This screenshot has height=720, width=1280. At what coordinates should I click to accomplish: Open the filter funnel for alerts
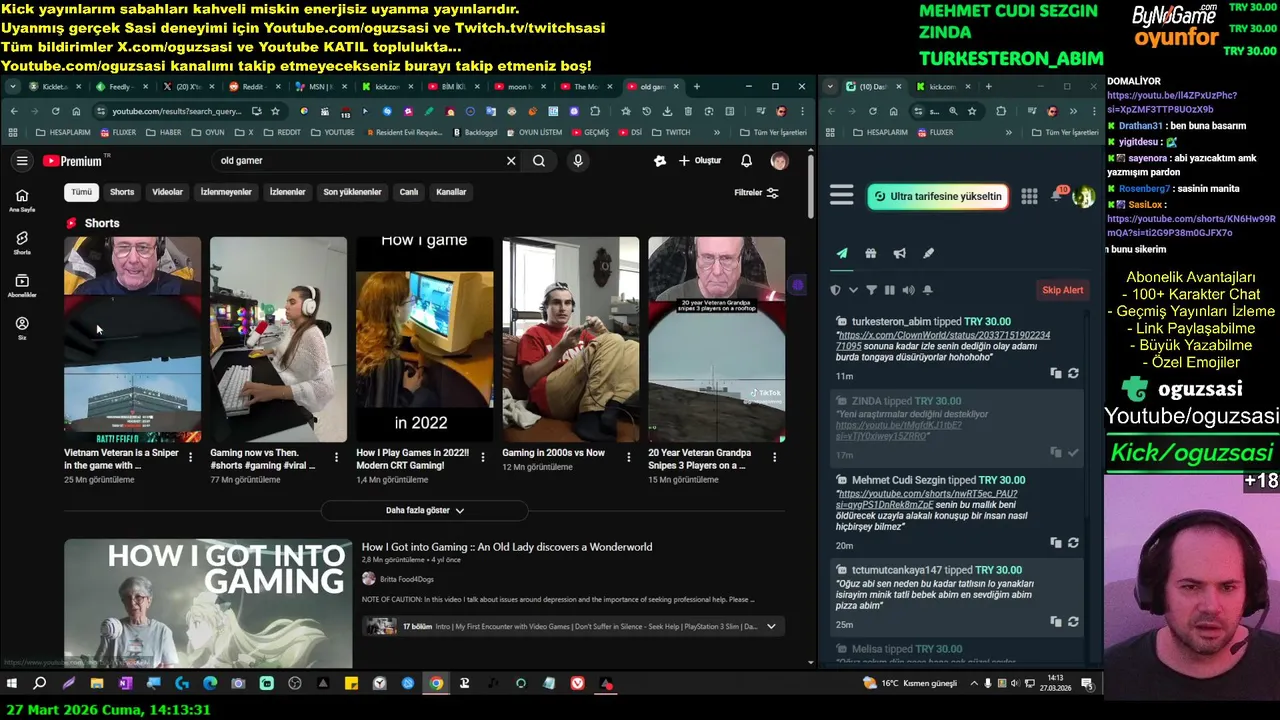pos(871,290)
